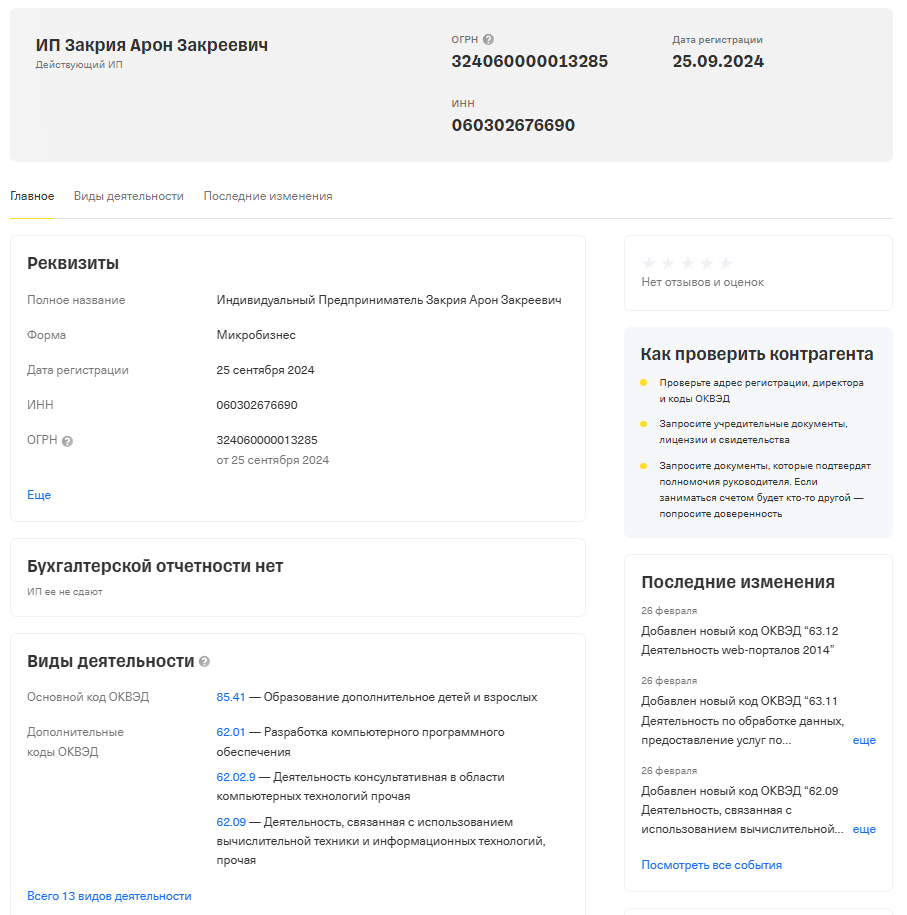
Task: Click the question icon beside ОГРН in Реквизиты
Action: [x=67, y=441]
